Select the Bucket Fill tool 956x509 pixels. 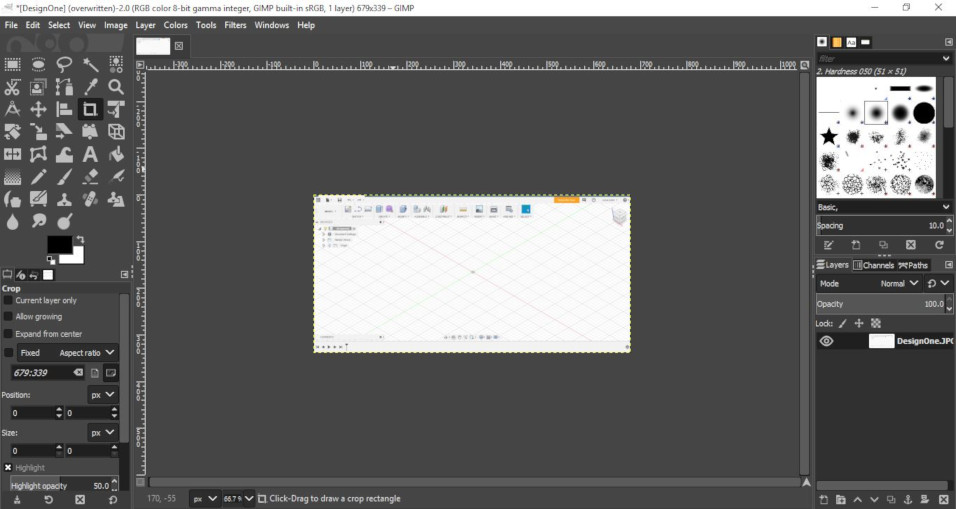[116, 154]
